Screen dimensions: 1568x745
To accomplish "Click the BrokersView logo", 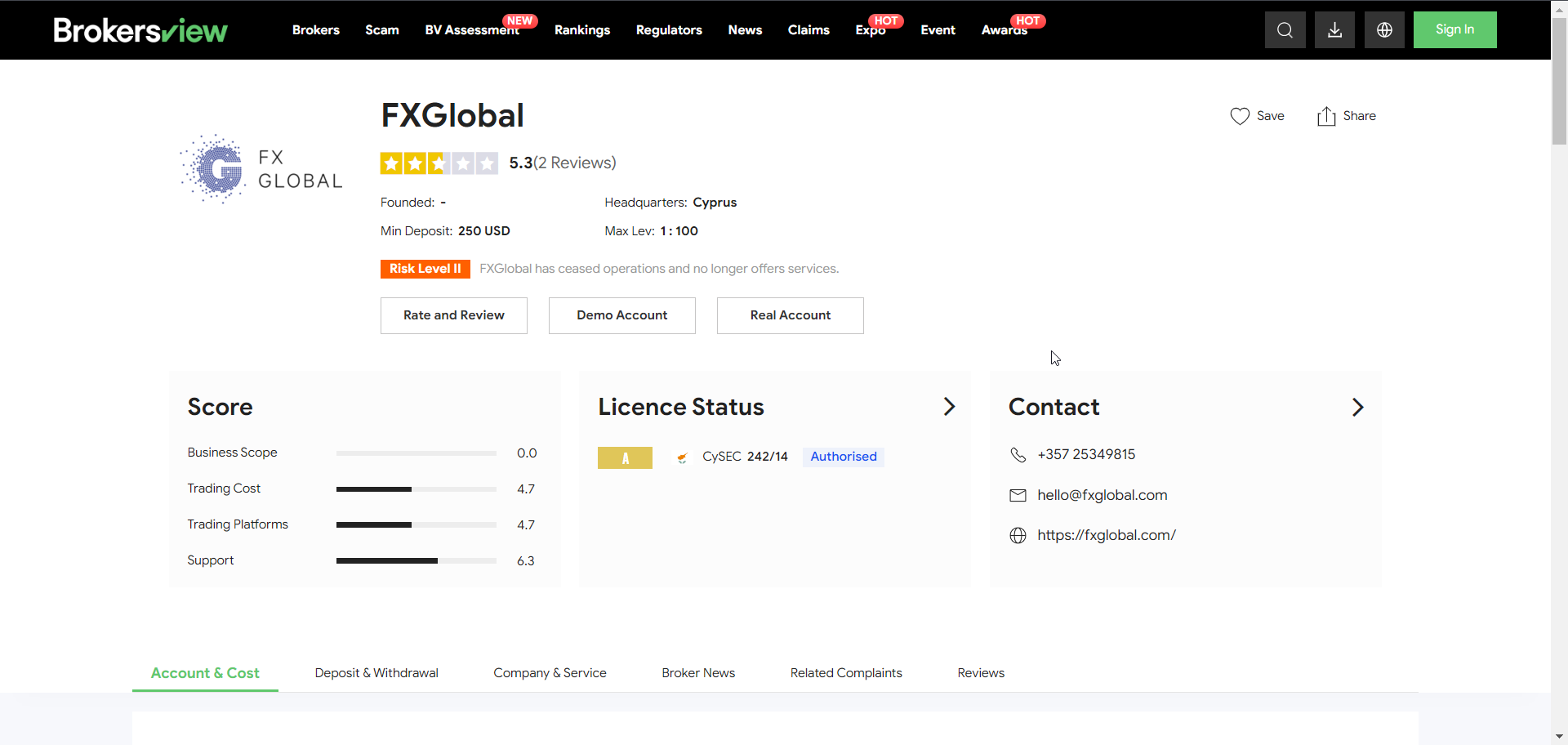I will (x=140, y=30).
